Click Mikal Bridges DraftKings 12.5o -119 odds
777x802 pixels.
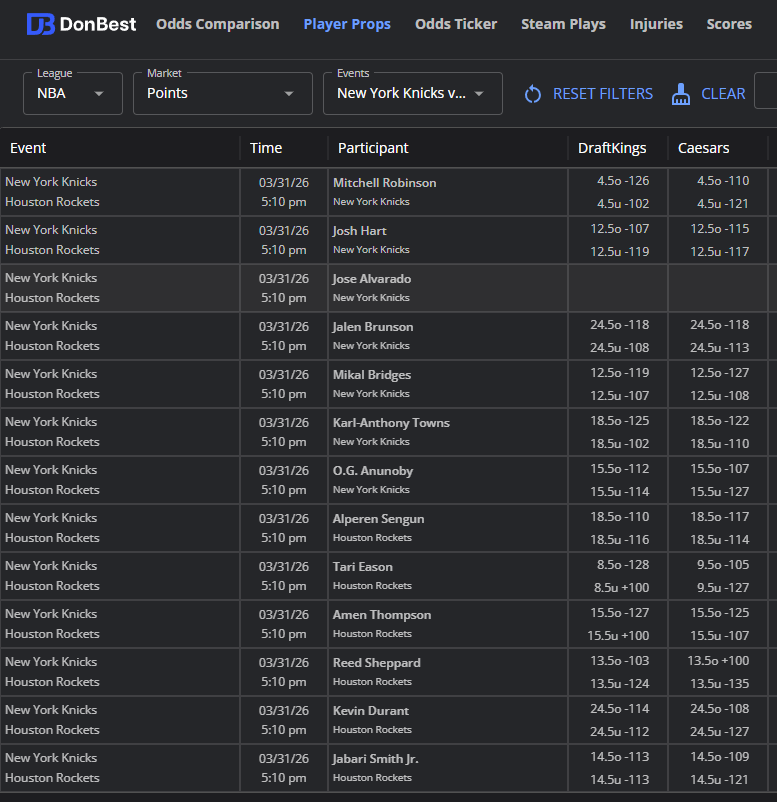click(x=619, y=373)
